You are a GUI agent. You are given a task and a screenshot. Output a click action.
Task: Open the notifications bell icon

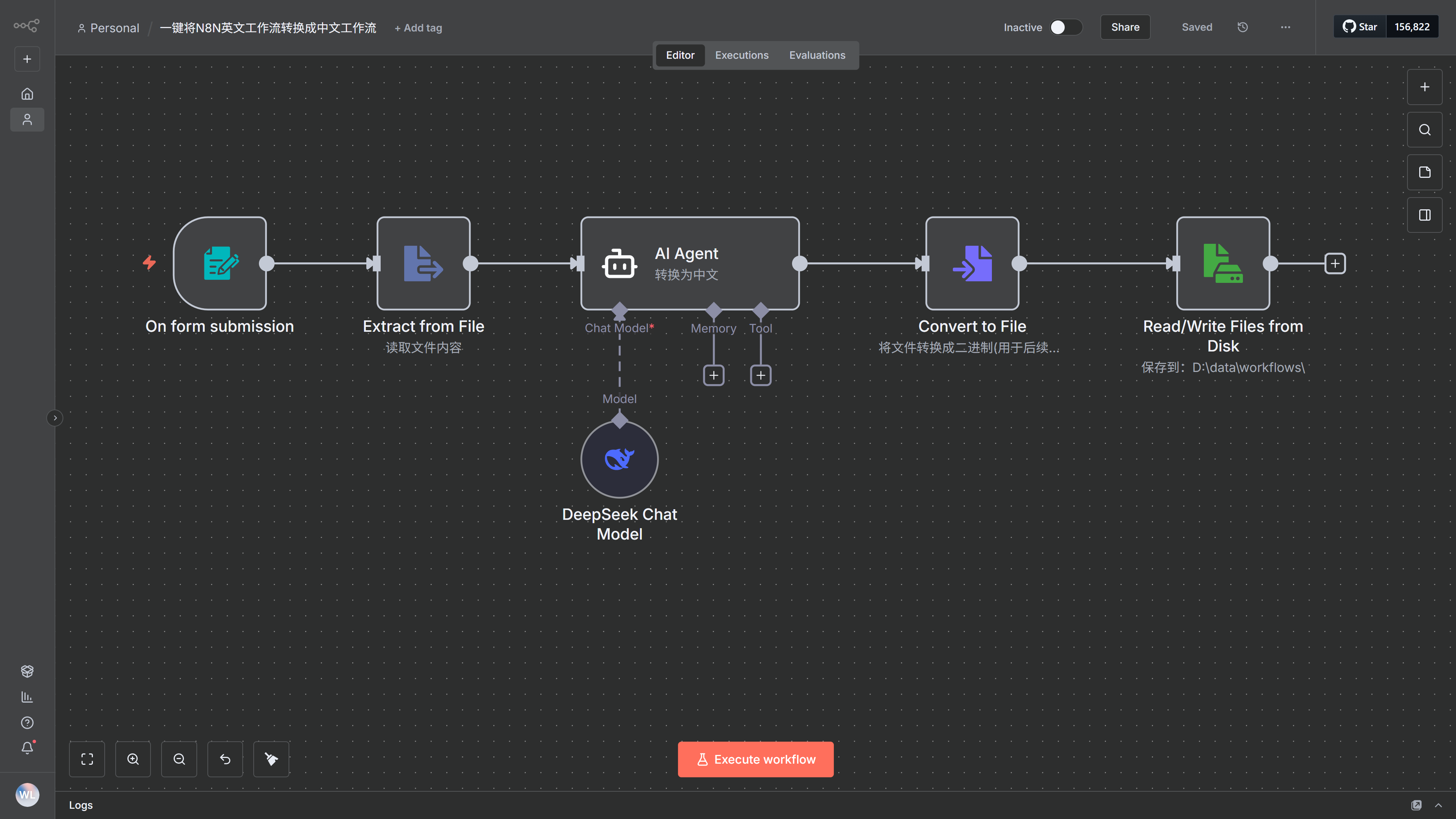click(x=27, y=748)
